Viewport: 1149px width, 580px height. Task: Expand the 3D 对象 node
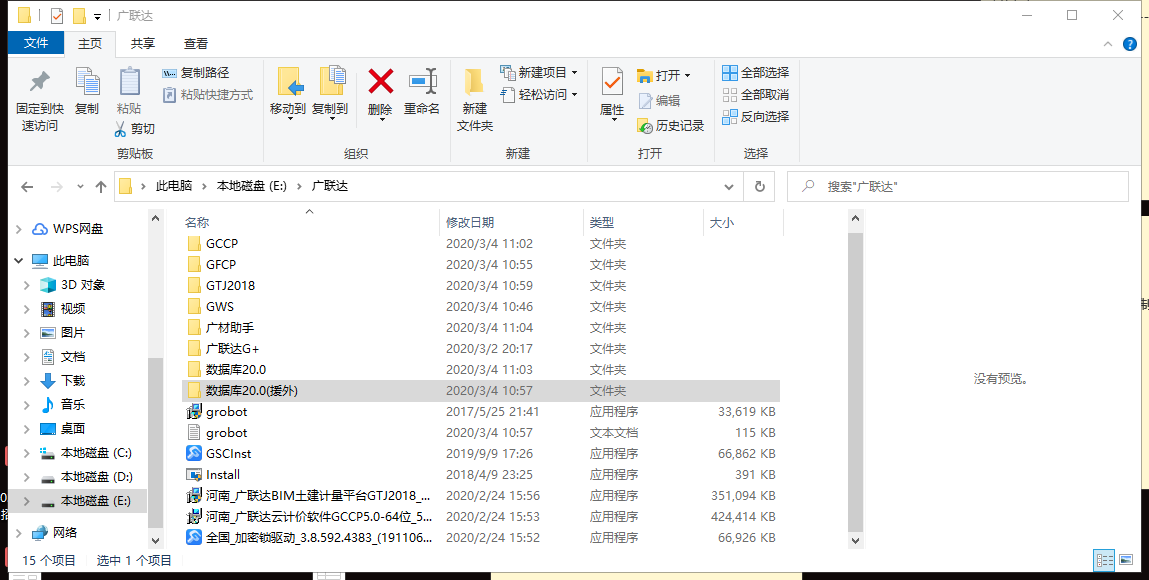point(27,285)
